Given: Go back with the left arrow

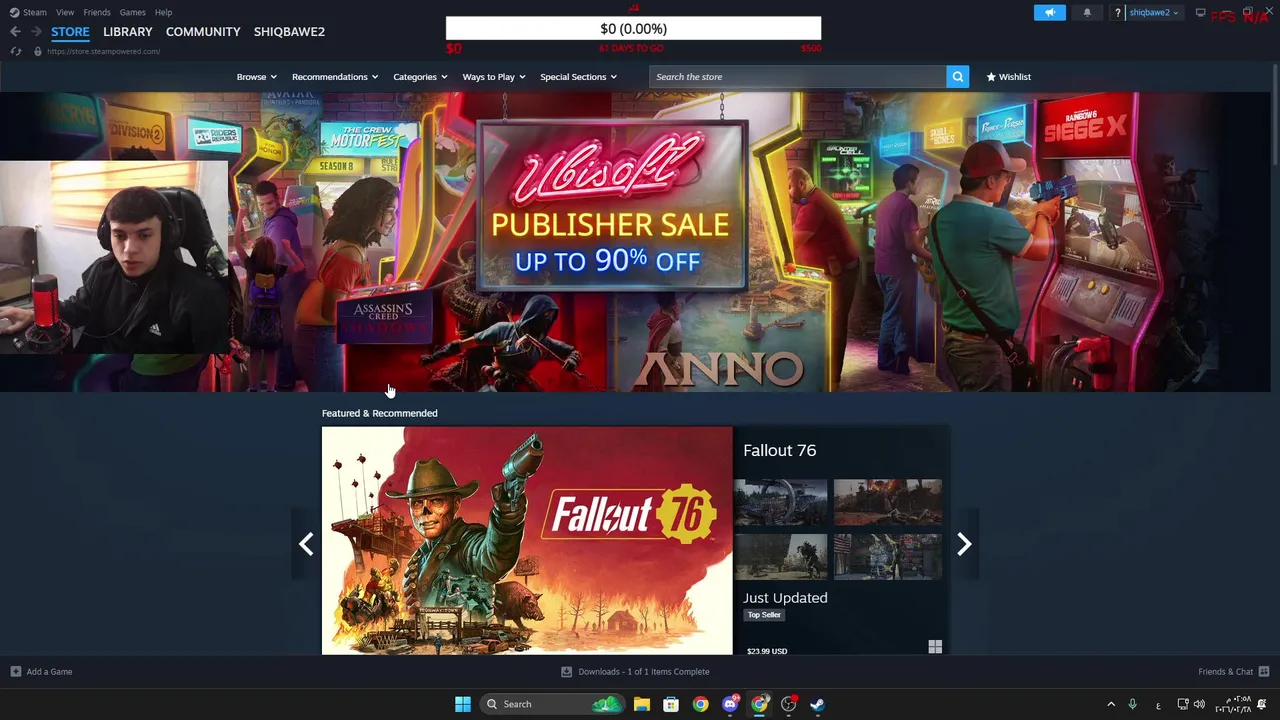Looking at the screenshot, I should 15,32.
